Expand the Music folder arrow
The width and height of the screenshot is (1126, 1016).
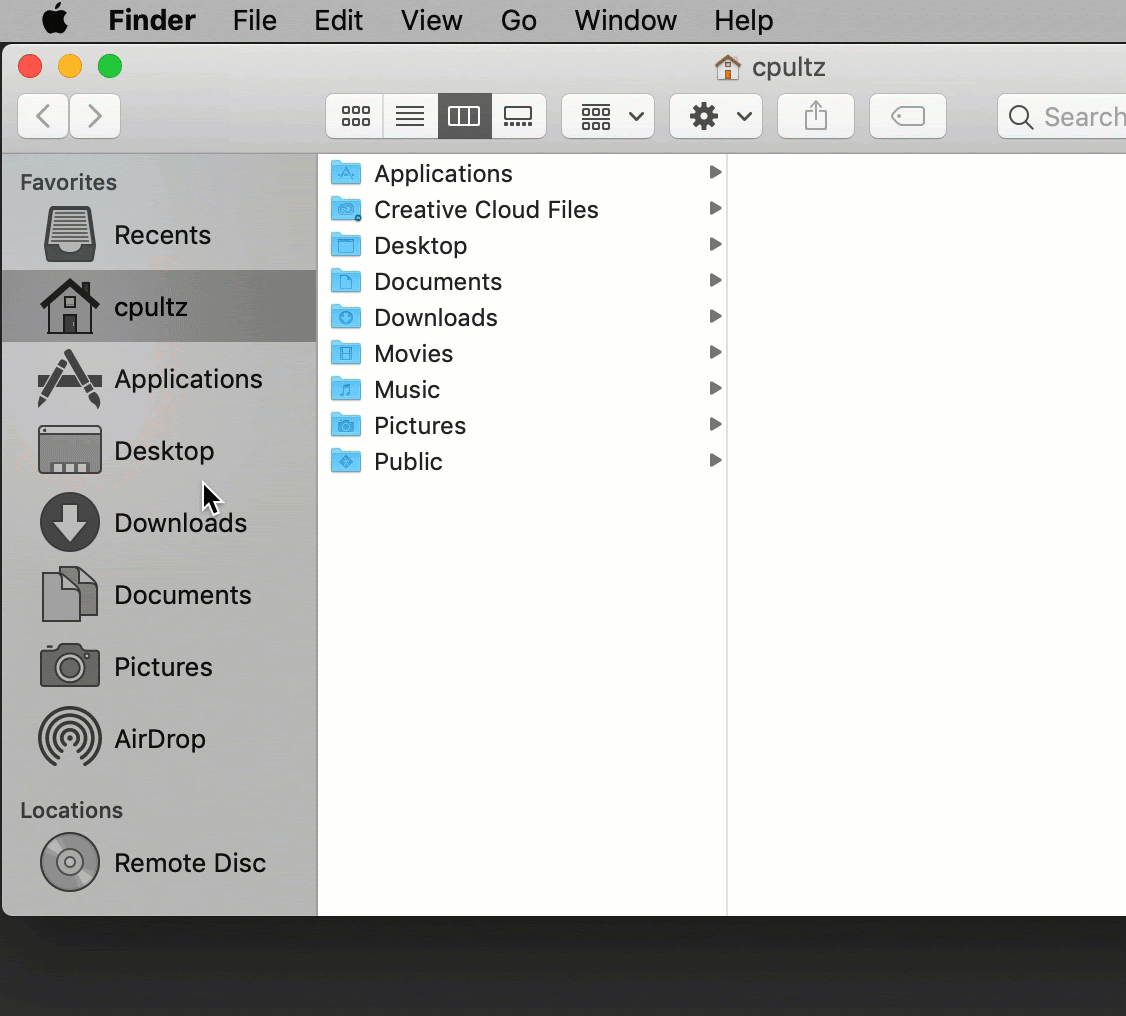(x=715, y=388)
